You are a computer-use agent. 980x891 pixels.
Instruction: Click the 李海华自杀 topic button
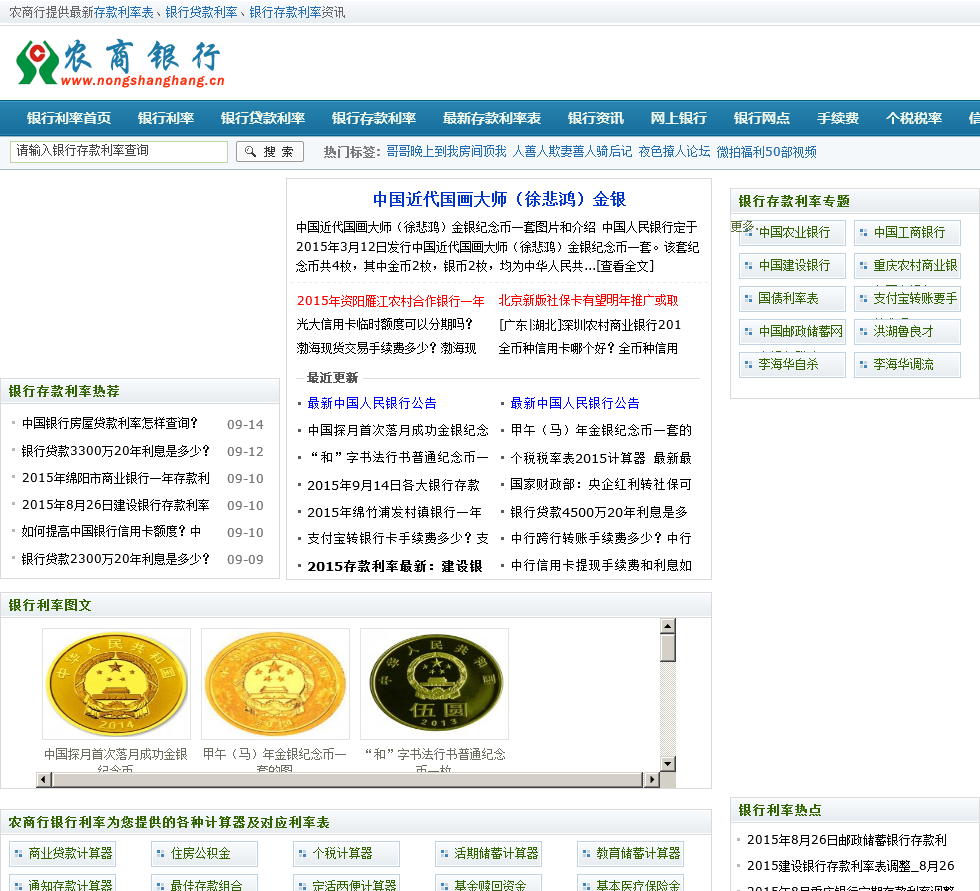(792, 364)
